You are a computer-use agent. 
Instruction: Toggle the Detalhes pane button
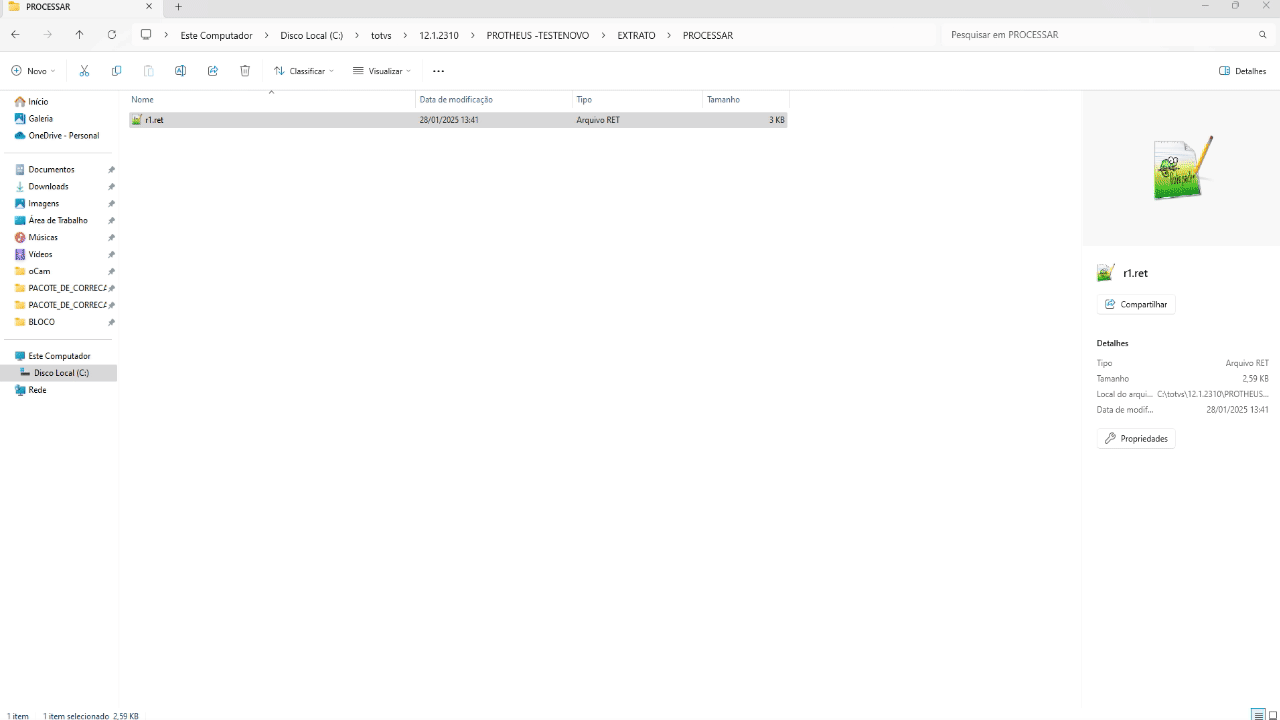point(1243,71)
